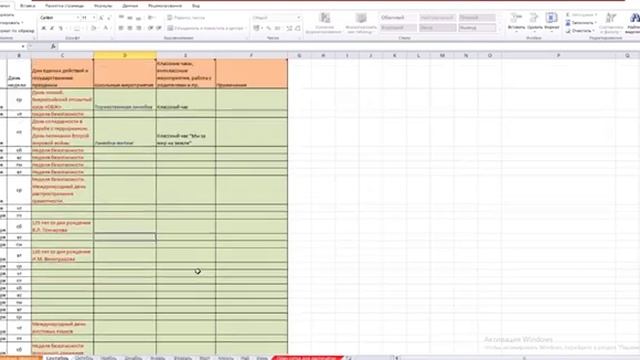
Task: Open the Формулы ribbon tab
Action: pyautogui.click(x=103, y=6)
